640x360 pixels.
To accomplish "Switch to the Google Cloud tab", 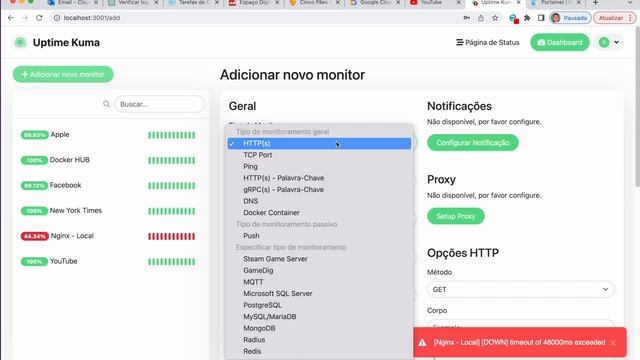I will point(376,3).
